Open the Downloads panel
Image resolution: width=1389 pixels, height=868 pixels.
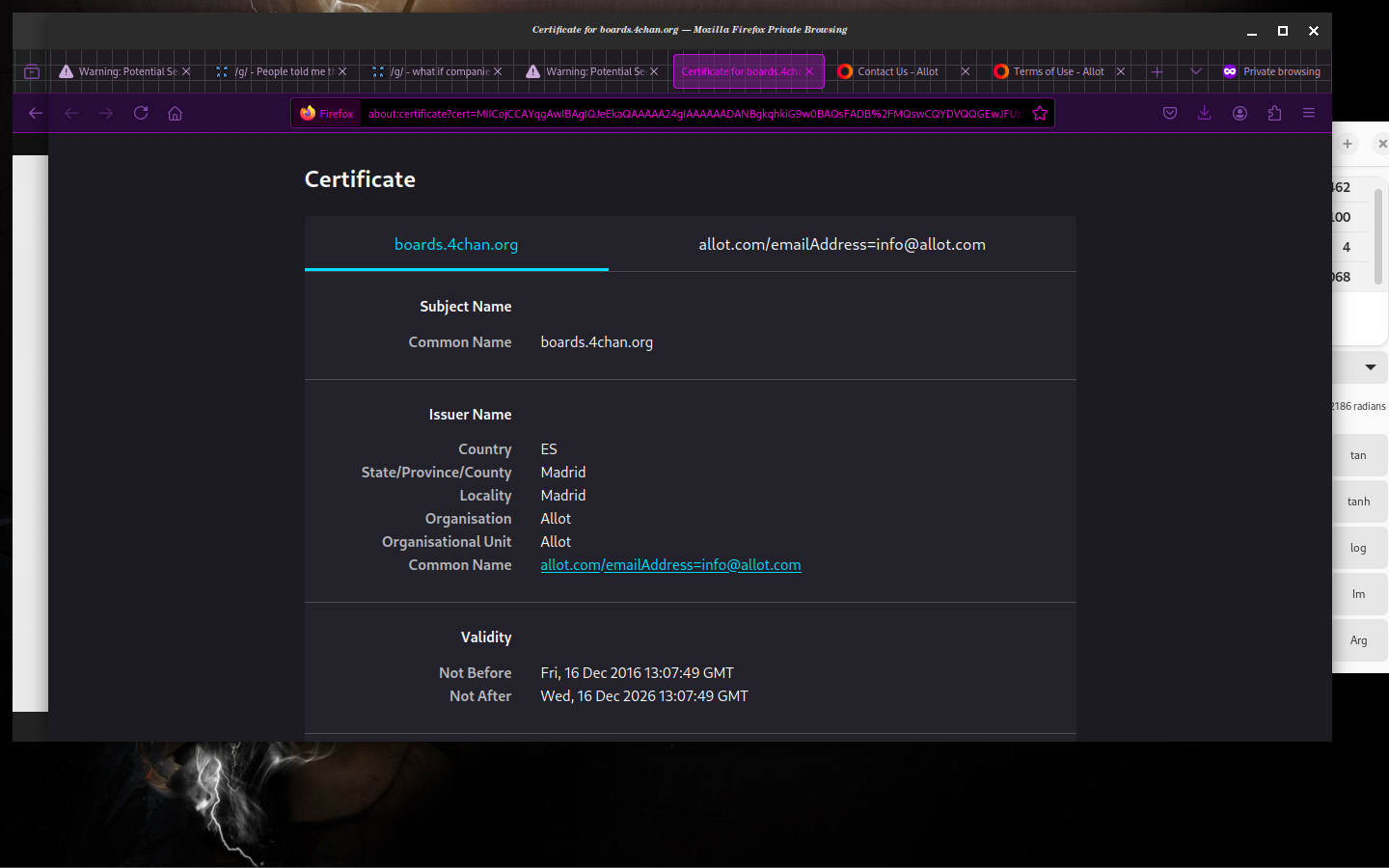pyautogui.click(x=1205, y=113)
